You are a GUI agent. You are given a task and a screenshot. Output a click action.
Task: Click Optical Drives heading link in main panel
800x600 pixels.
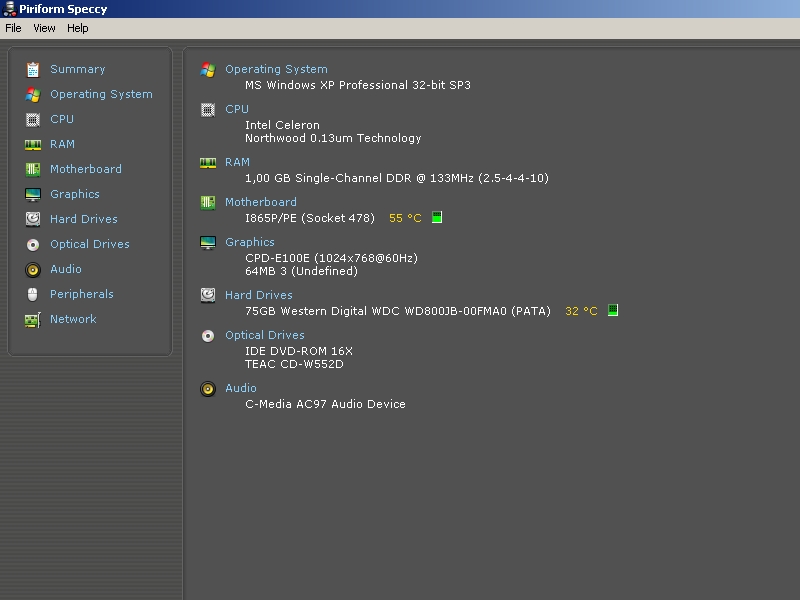click(x=265, y=335)
